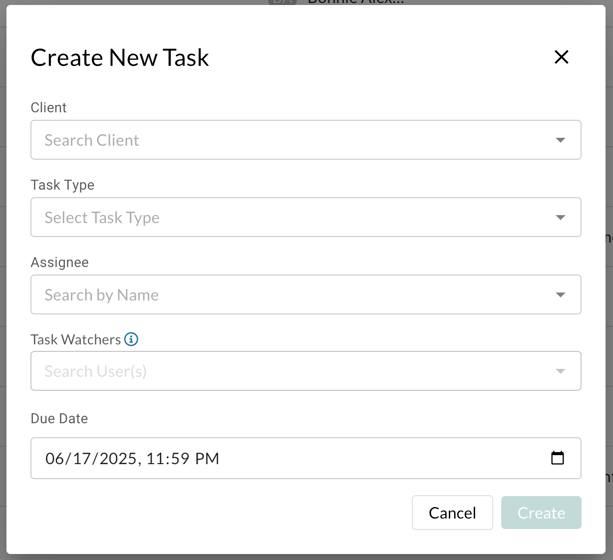Show Task Watchers info tooltip icon

[x=131, y=339]
